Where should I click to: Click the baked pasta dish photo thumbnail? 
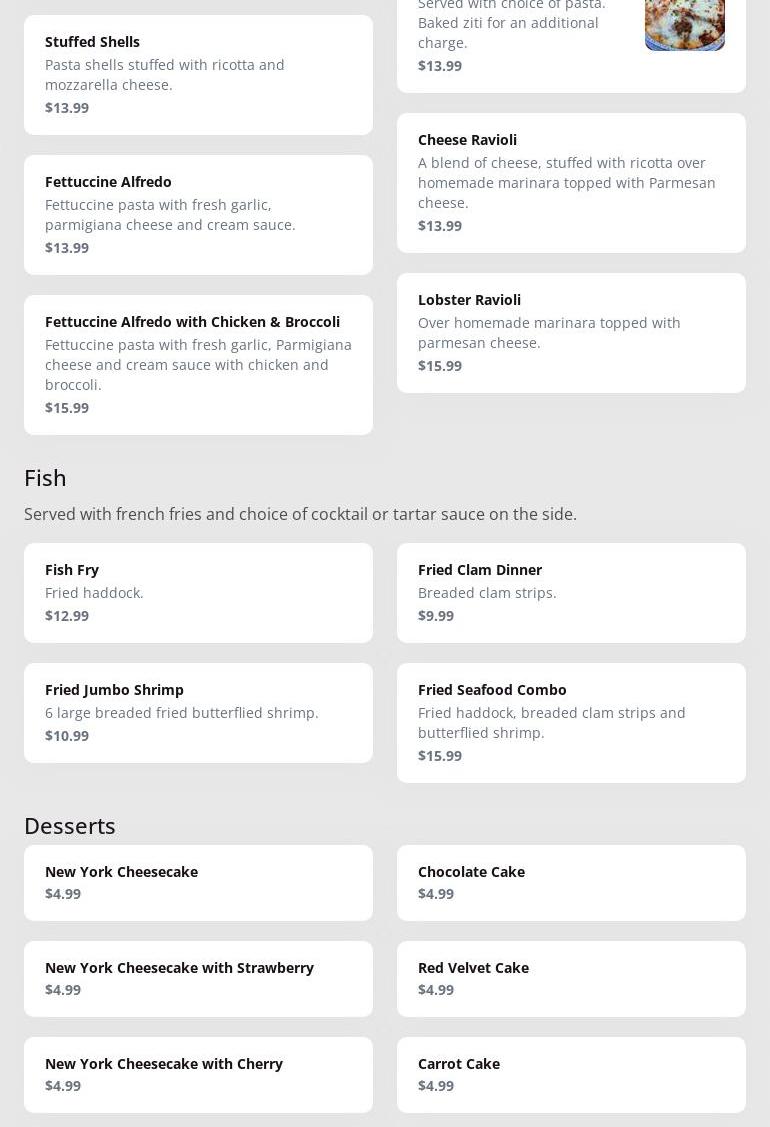click(684, 24)
